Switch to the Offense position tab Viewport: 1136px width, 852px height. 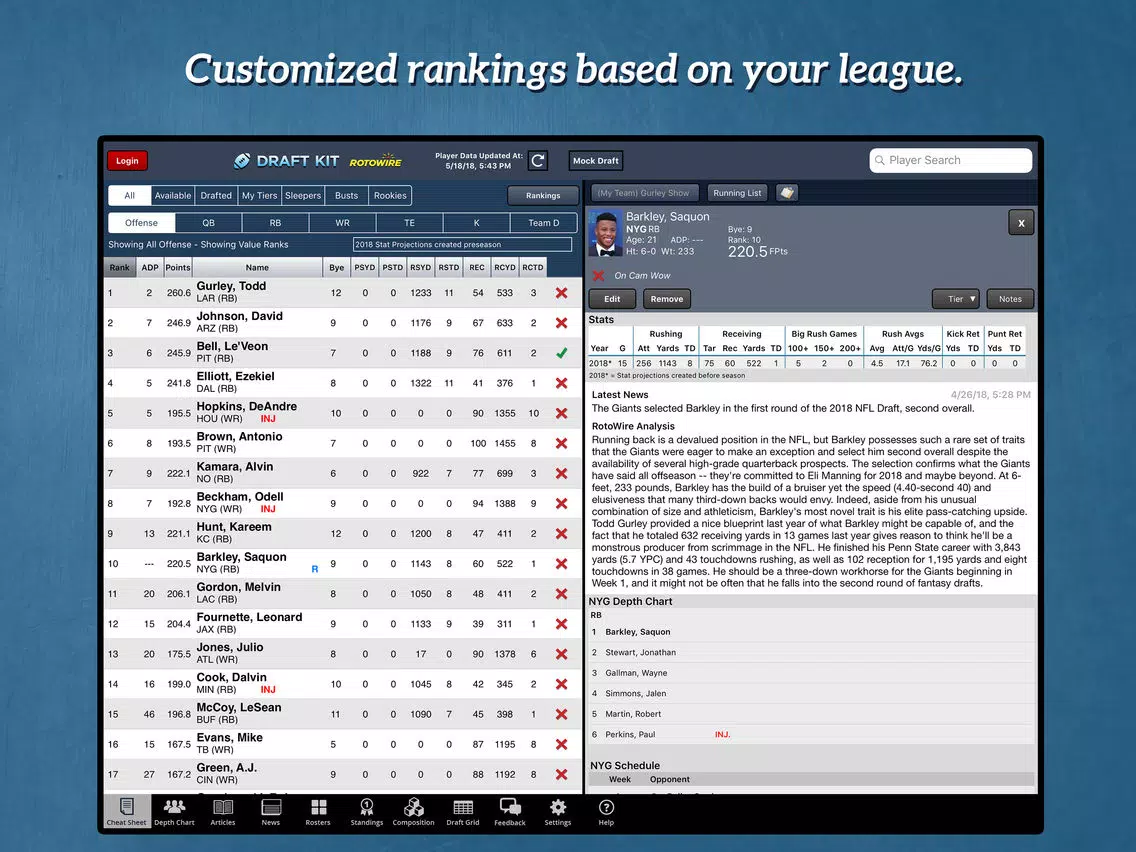click(x=141, y=223)
